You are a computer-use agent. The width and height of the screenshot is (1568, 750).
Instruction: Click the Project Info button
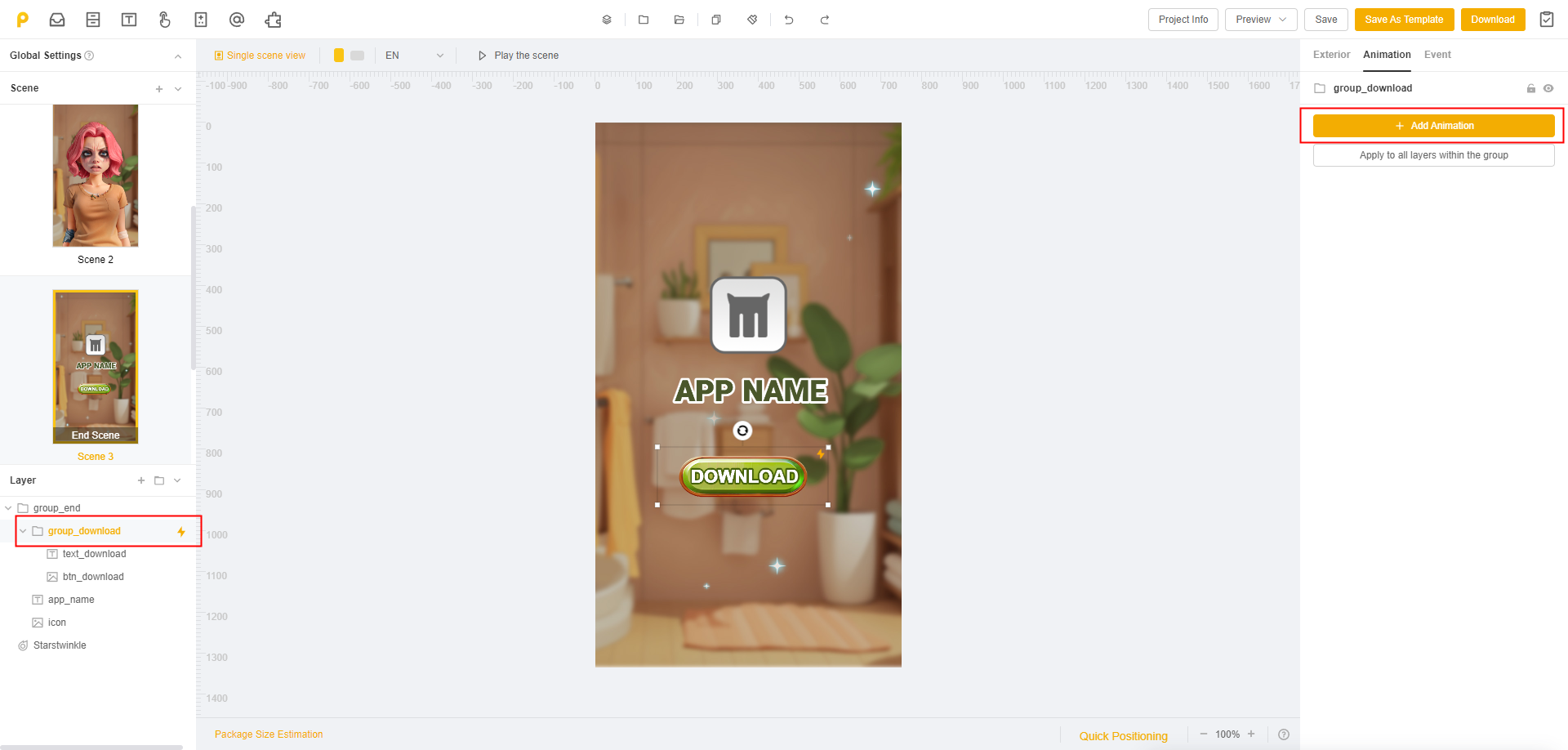(x=1183, y=20)
